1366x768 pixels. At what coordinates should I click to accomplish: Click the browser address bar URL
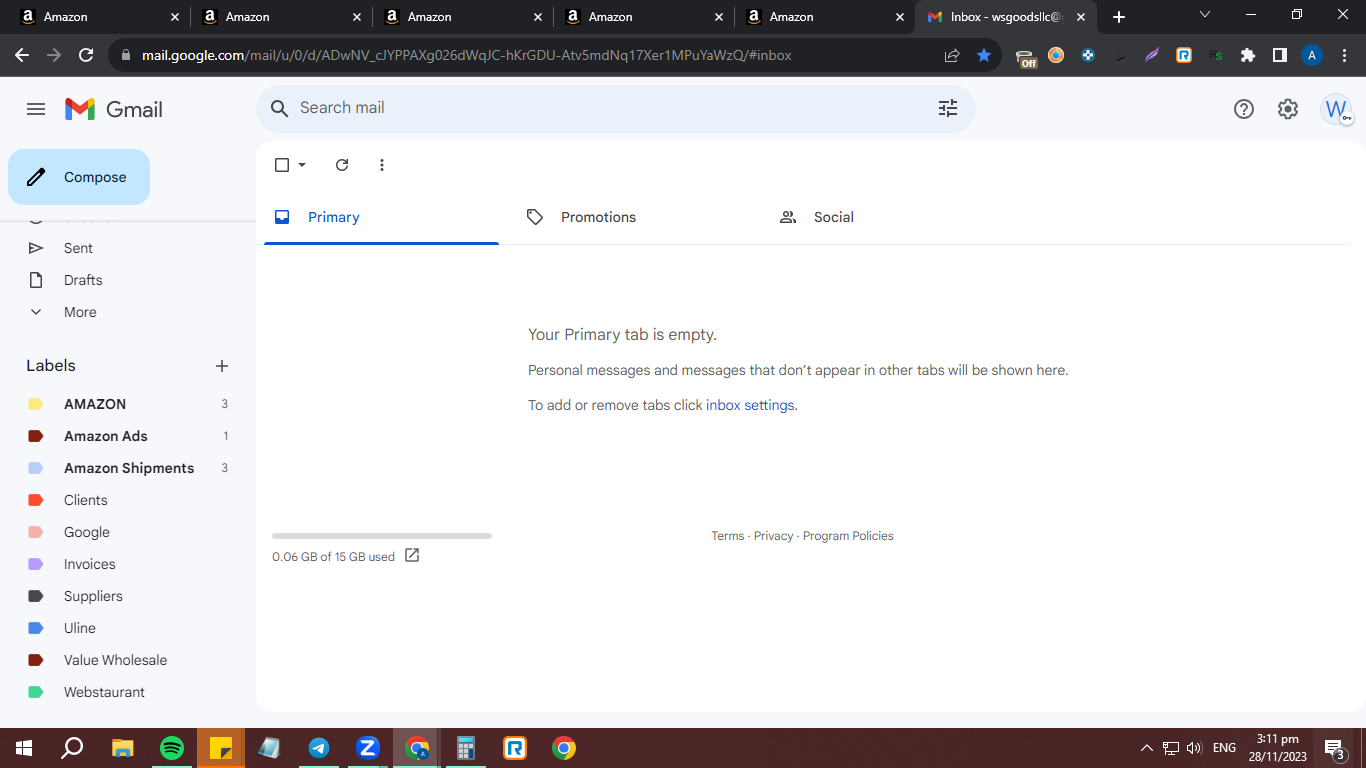(467, 55)
